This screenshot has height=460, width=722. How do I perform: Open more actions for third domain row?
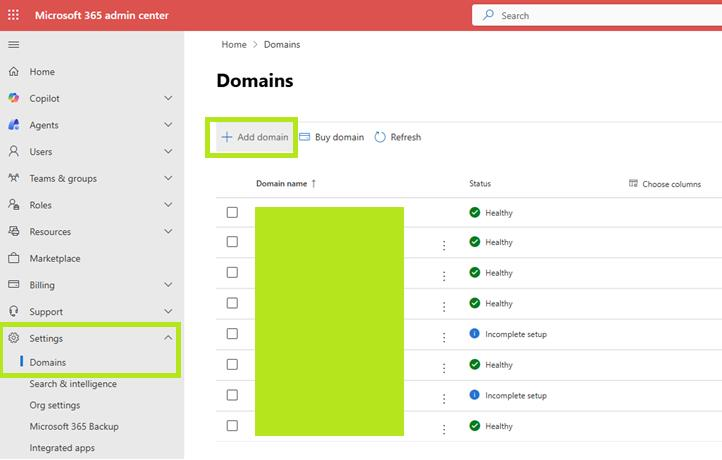click(x=444, y=276)
